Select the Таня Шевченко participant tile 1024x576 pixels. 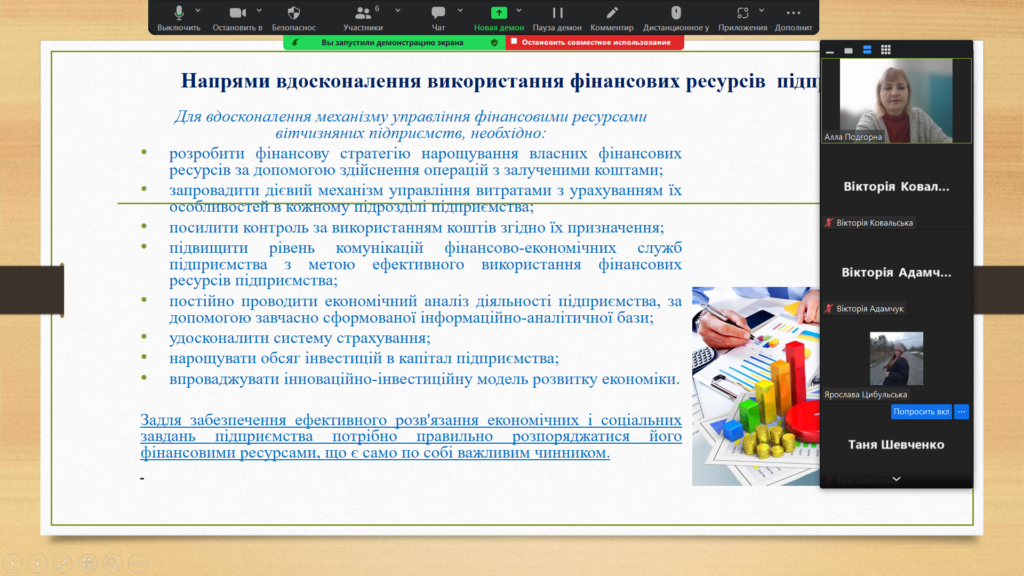click(x=896, y=445)
